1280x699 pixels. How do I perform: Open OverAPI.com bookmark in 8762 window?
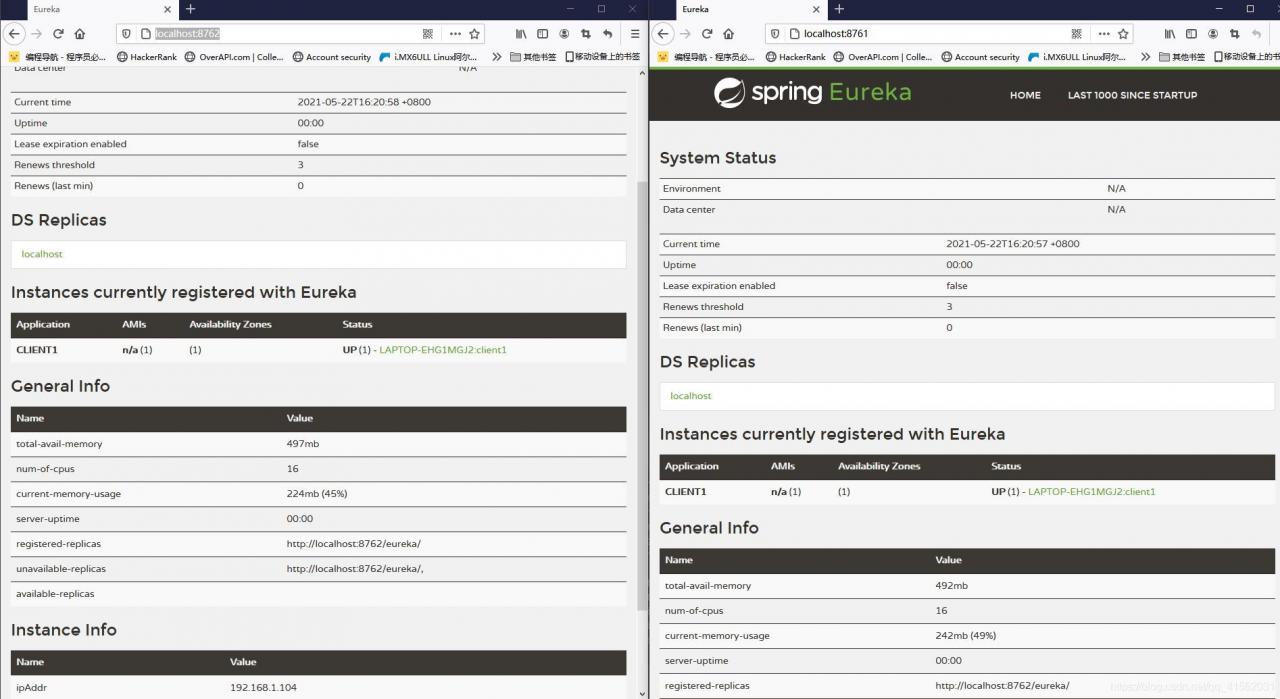pyautogui.click(x=234, y=57)
